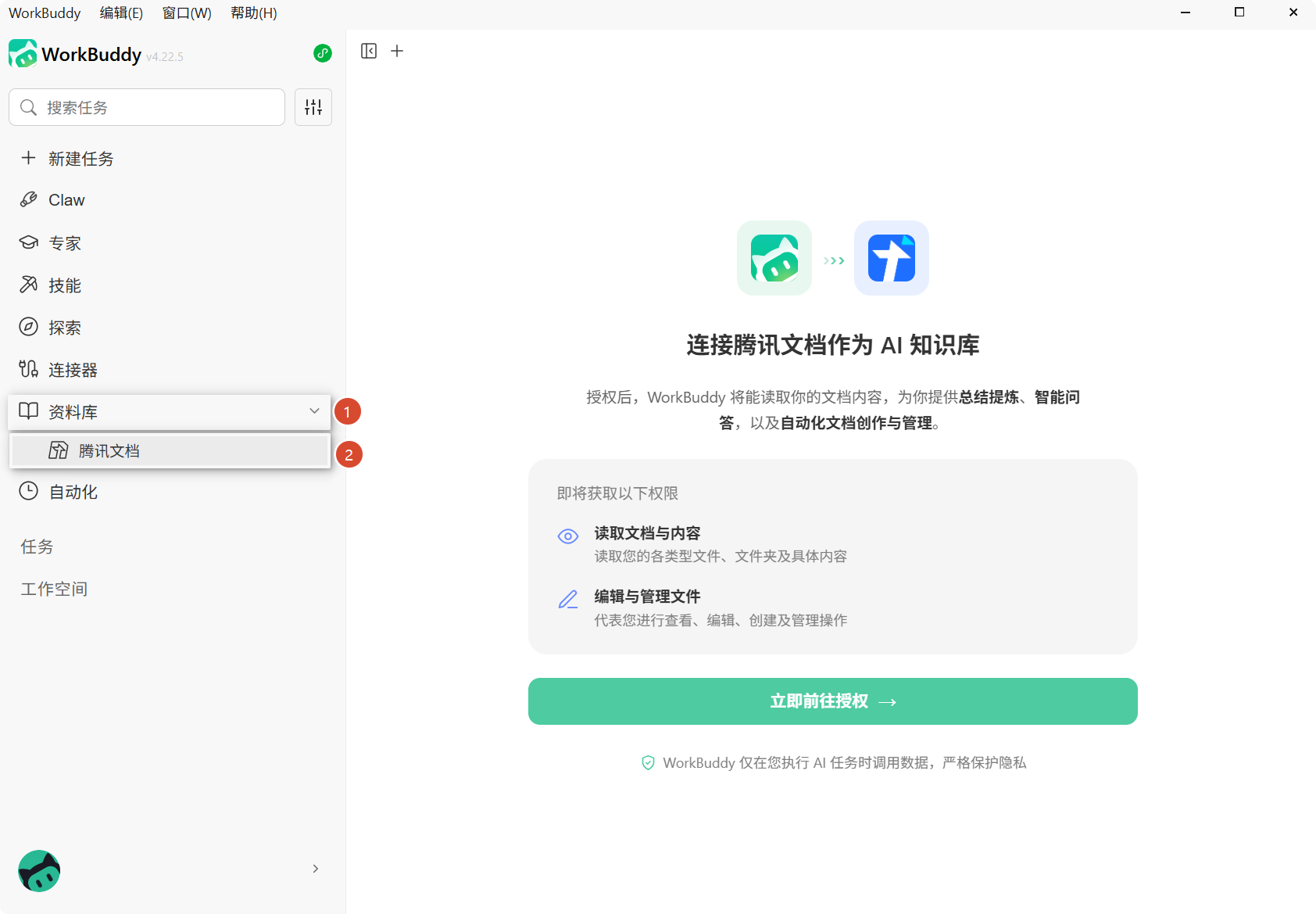Click the green link status icon
Viewport: 1316px width, 914px height.
pyautogui.click(x=323, y=53)
